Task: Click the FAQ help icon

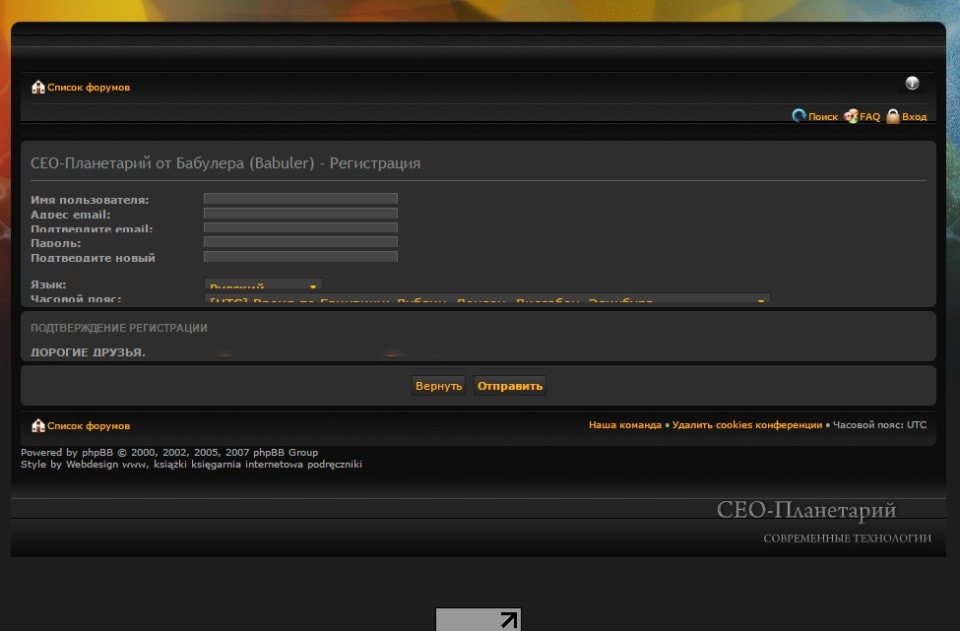Action: (x=851, y=116)
